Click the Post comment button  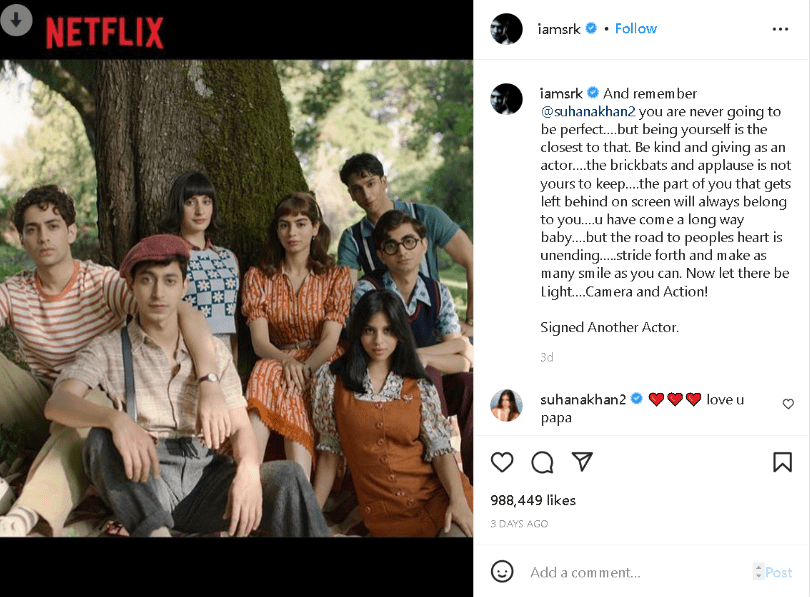click(778, 572)
